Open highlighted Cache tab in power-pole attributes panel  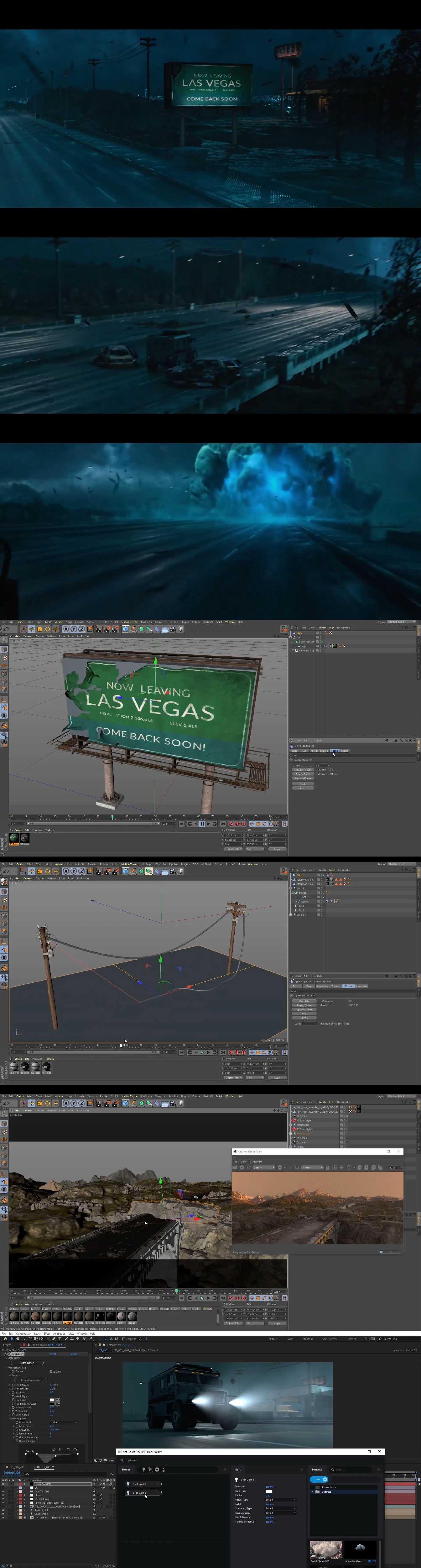tap(349, 987)
